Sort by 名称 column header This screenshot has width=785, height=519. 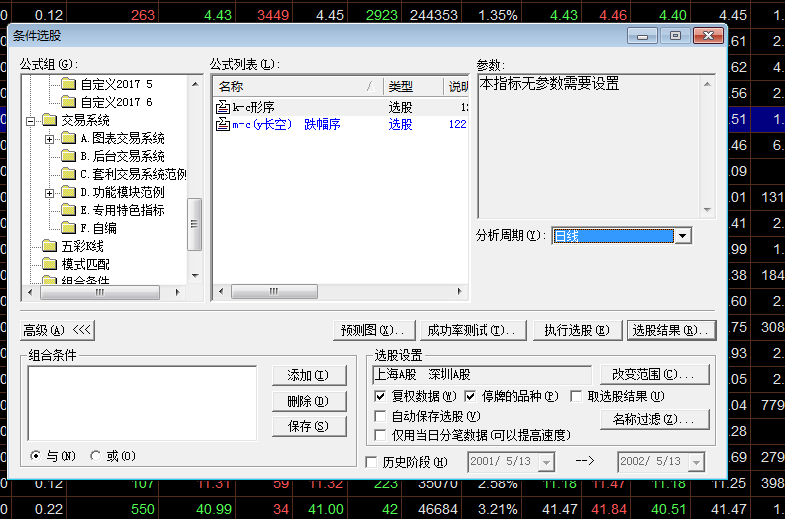(x=298, y=86)
